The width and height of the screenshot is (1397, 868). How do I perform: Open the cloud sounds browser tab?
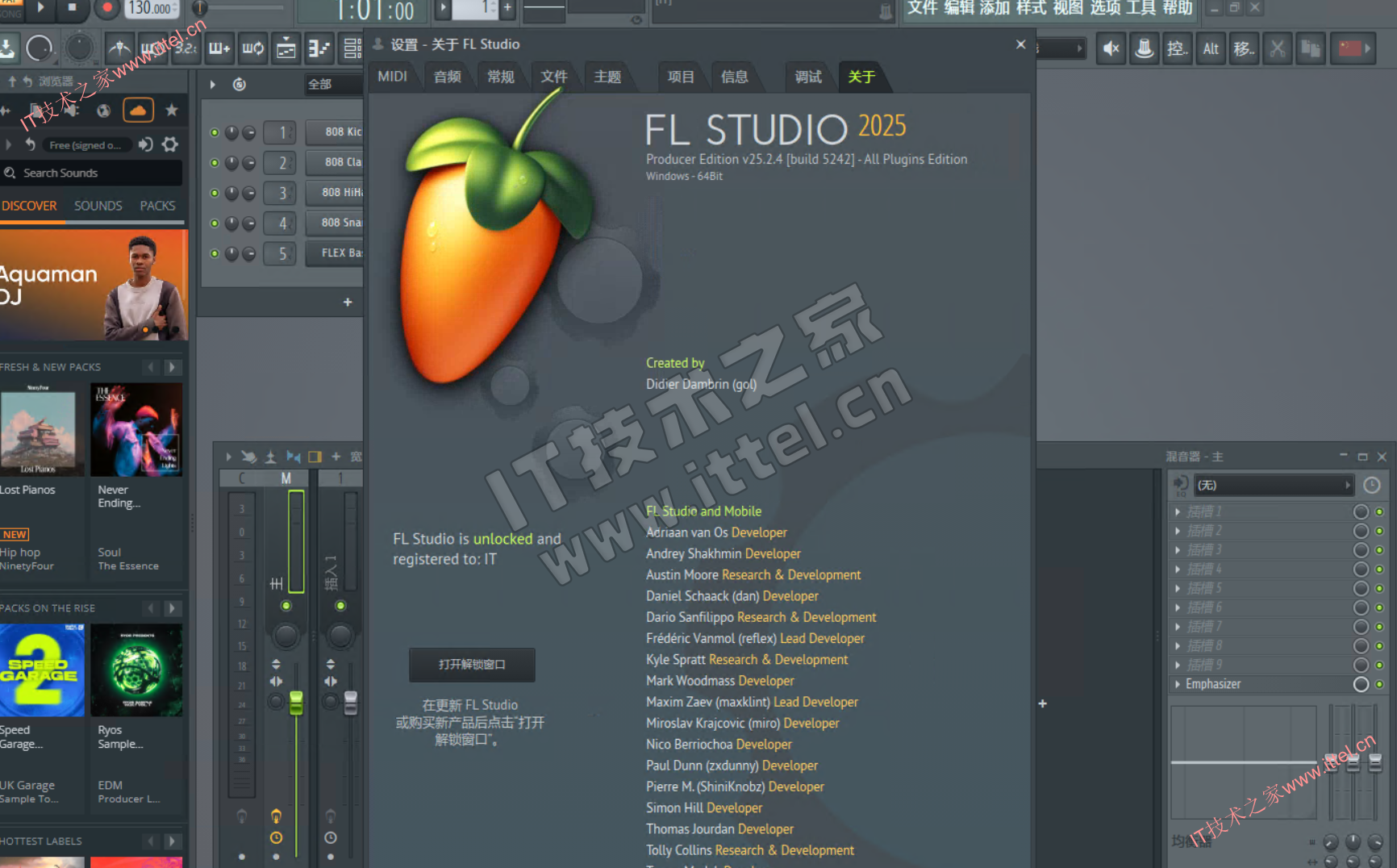click(x=138, y=110)
